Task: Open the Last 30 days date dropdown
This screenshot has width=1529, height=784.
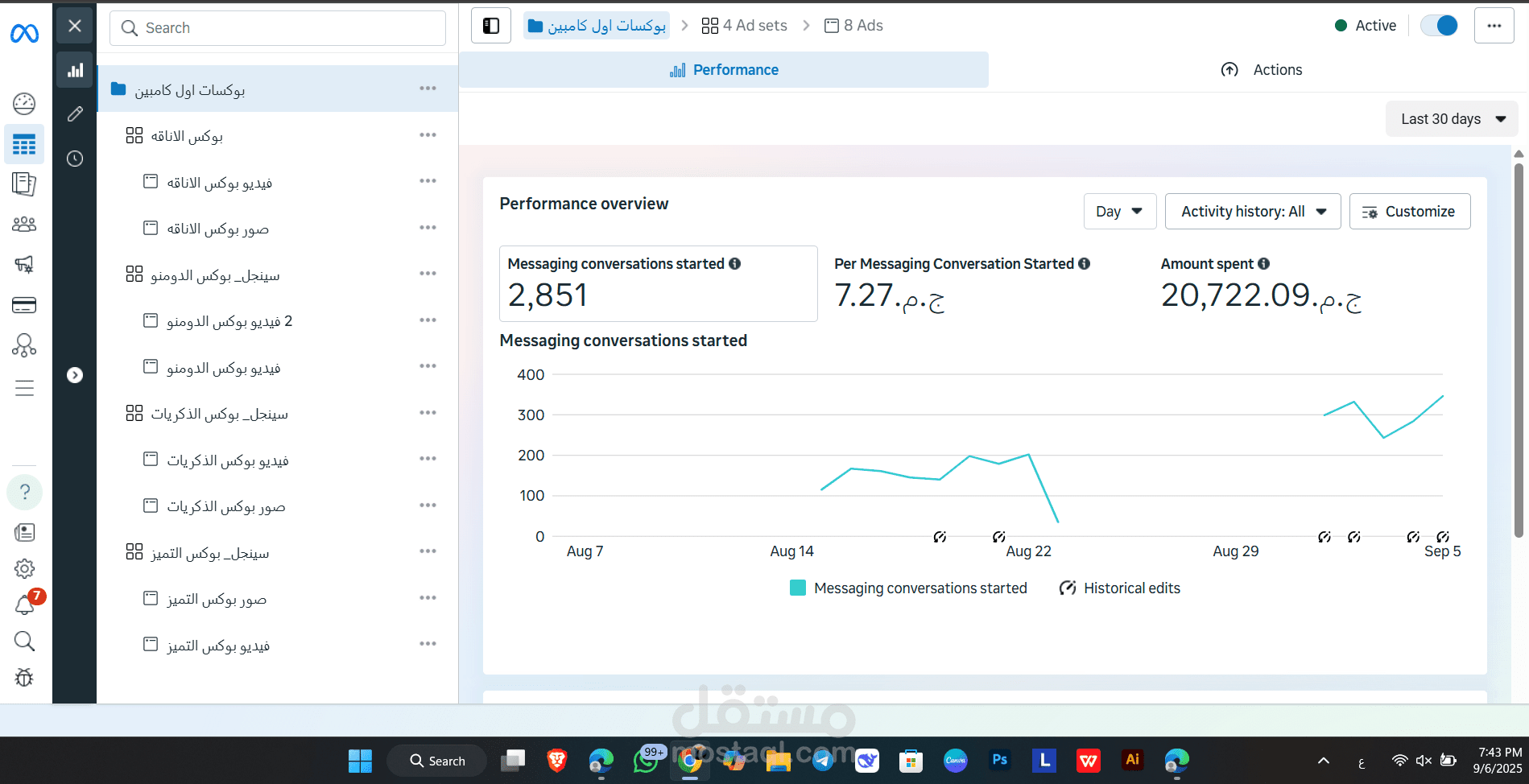Action: pyautogui.click(x=1452, y=119)
